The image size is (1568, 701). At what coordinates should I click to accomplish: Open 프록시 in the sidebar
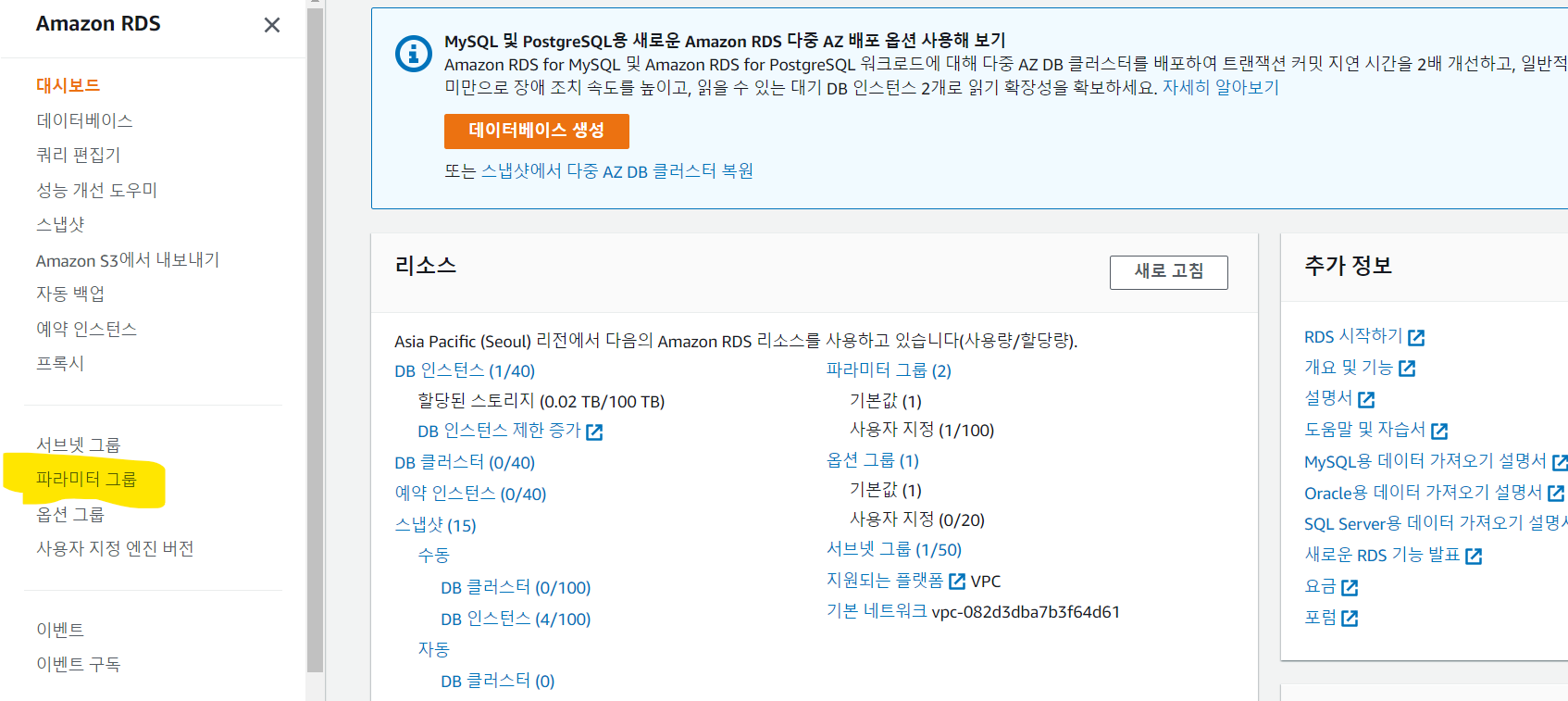point(60,363)
